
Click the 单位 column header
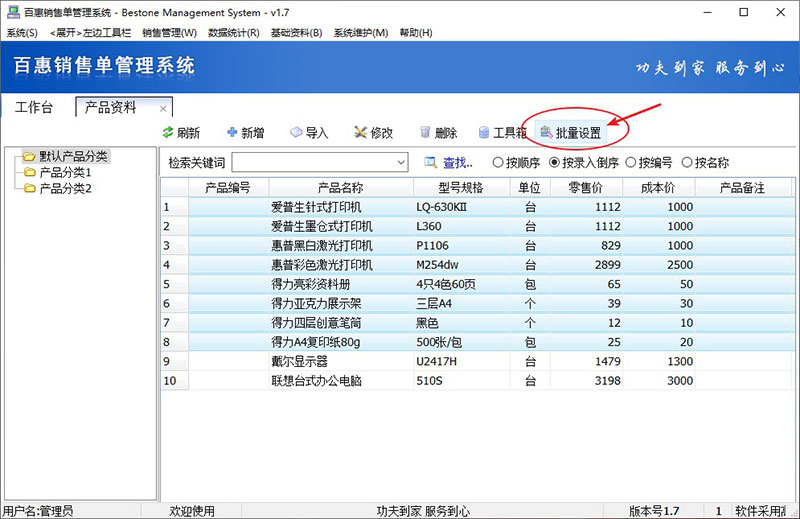click(530, 187)
